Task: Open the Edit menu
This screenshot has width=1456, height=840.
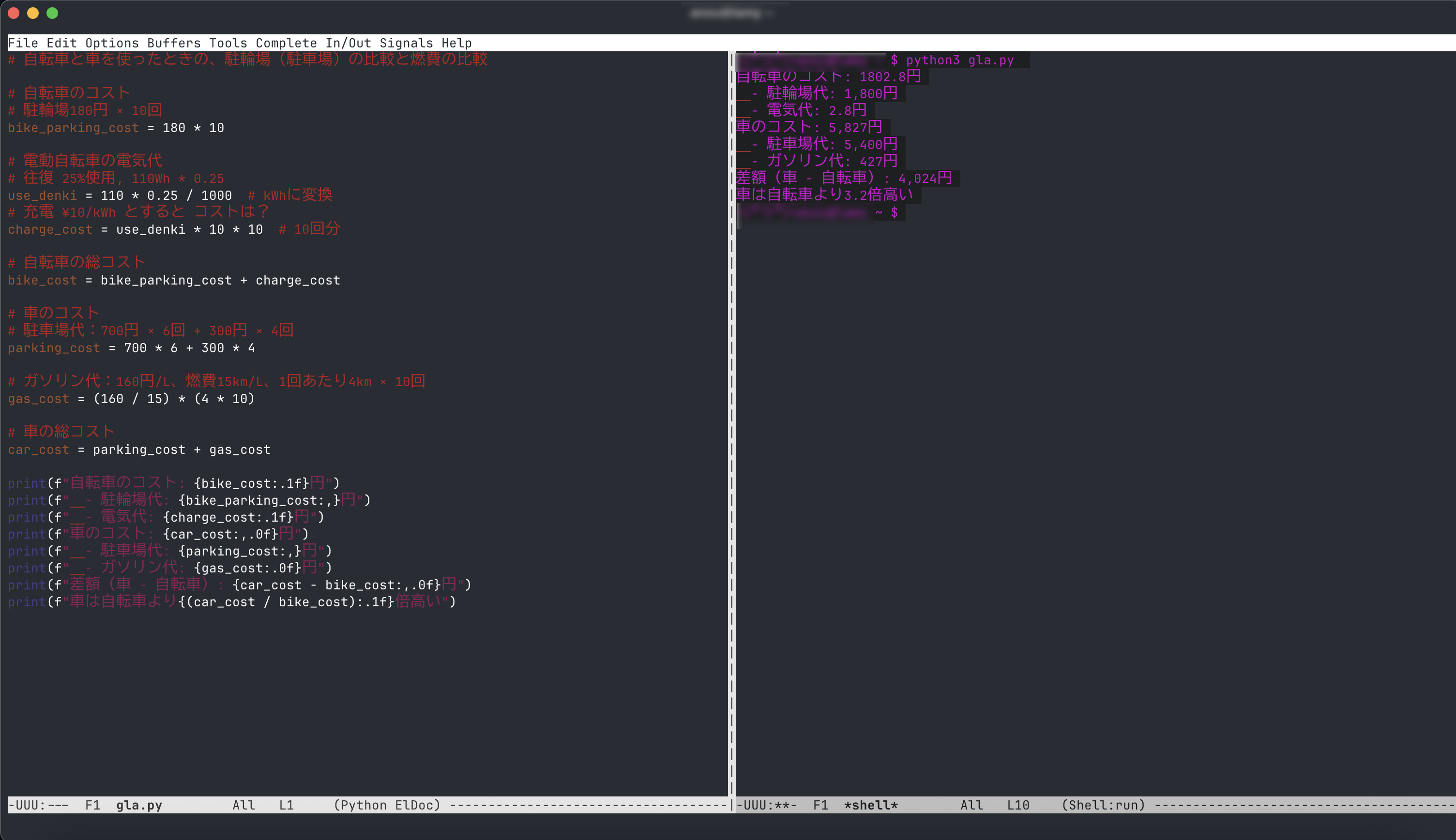Action: point(61,43)
